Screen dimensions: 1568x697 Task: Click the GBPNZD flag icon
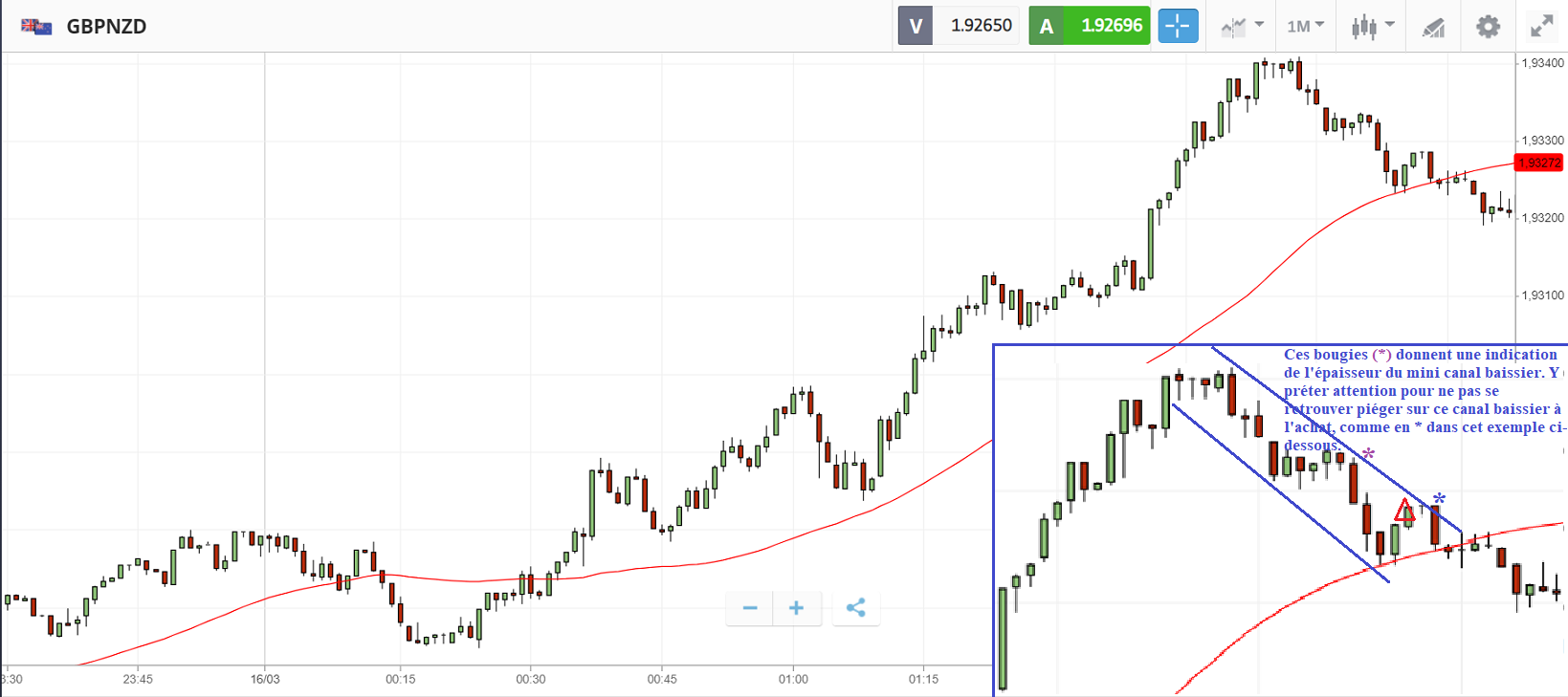pyautogui.click(x=36, y=27)
